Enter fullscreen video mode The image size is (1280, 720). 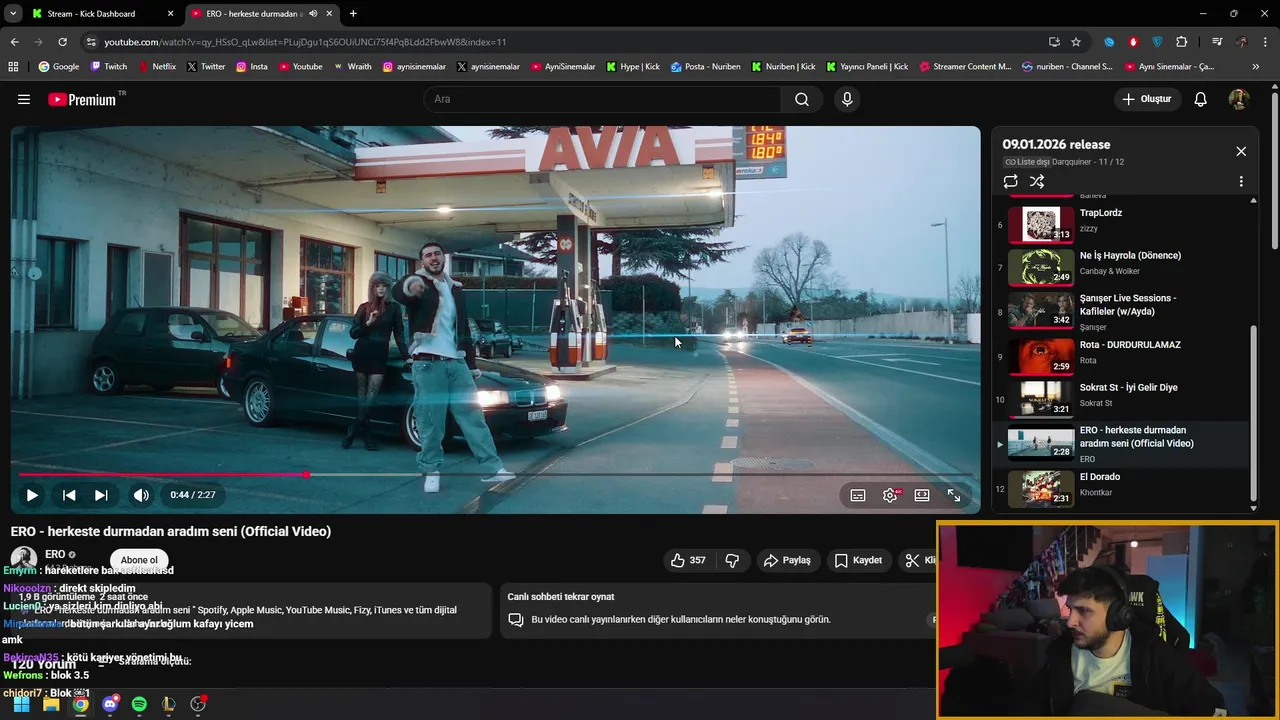point(954,495)
